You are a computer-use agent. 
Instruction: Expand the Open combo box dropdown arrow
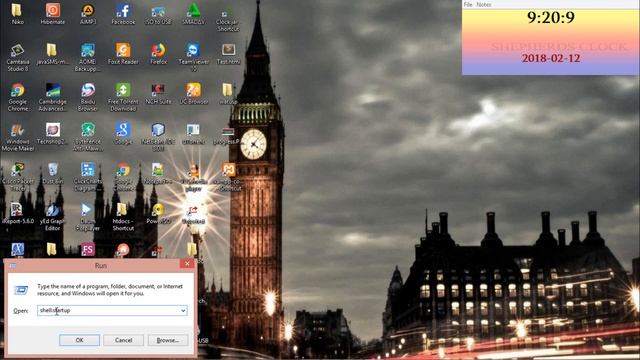pos(183,311)
